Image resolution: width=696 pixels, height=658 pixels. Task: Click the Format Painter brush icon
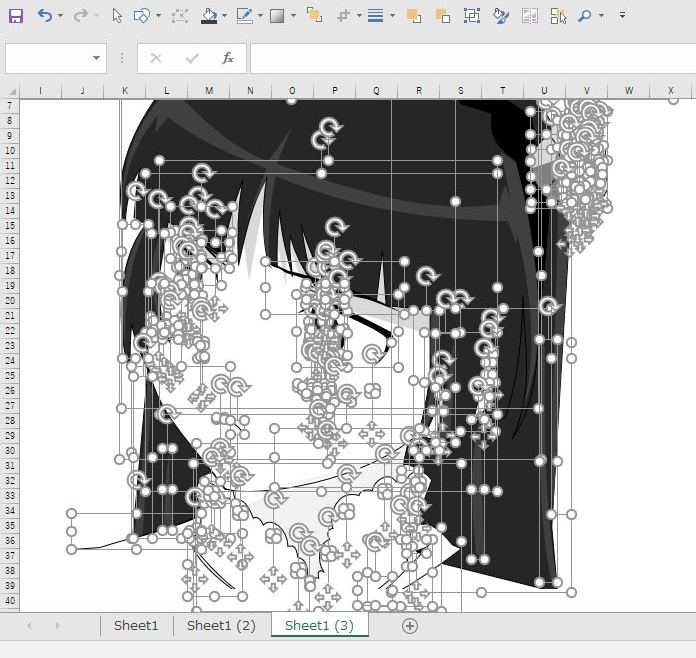click(501, 16)
